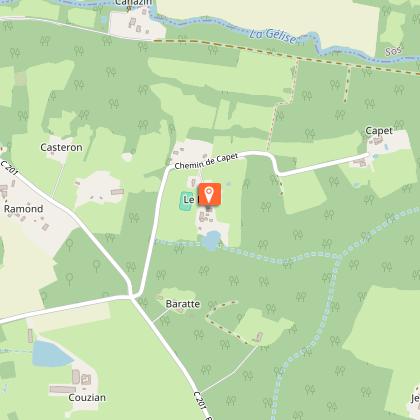Image resolution: width=420 pixels, height=420 pixels.
Task: Click the C 201 label near Ramond
Action: coord(9,168)
